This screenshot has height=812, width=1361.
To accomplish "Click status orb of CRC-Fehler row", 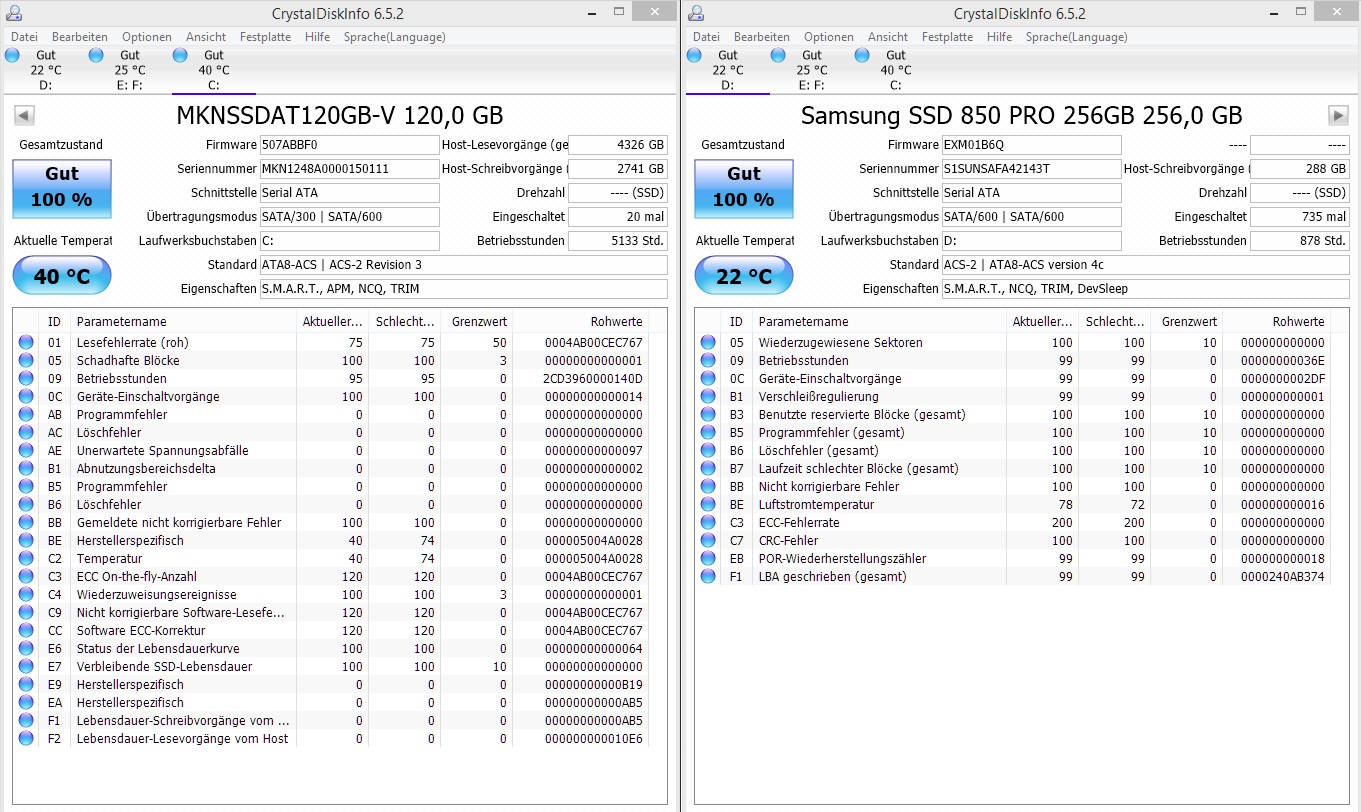I will point(708,541).
